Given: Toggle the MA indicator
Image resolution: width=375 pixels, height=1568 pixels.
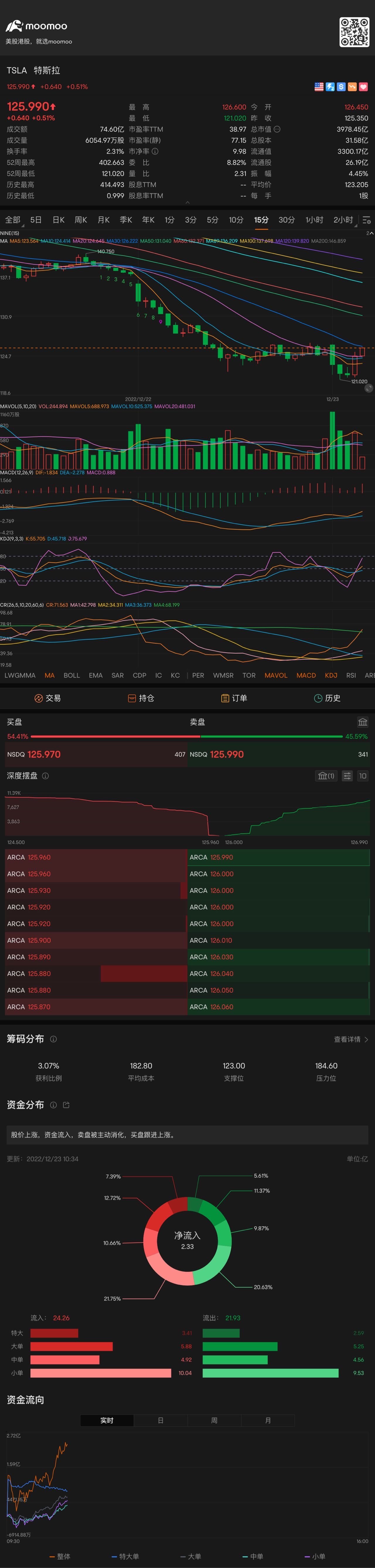Looking at the screenshot, I should coord(50,676).
